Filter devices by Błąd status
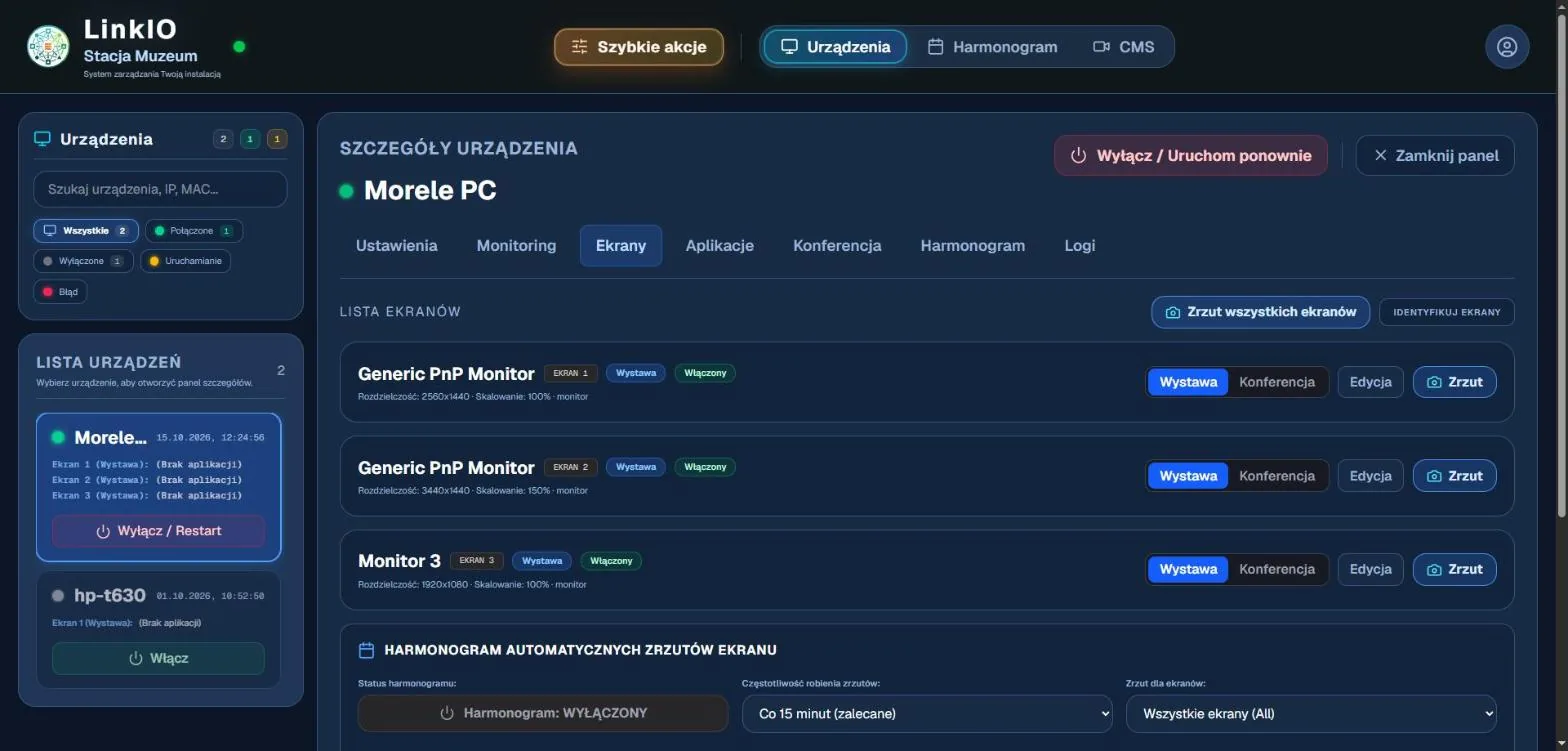 (x=60, y=292)
